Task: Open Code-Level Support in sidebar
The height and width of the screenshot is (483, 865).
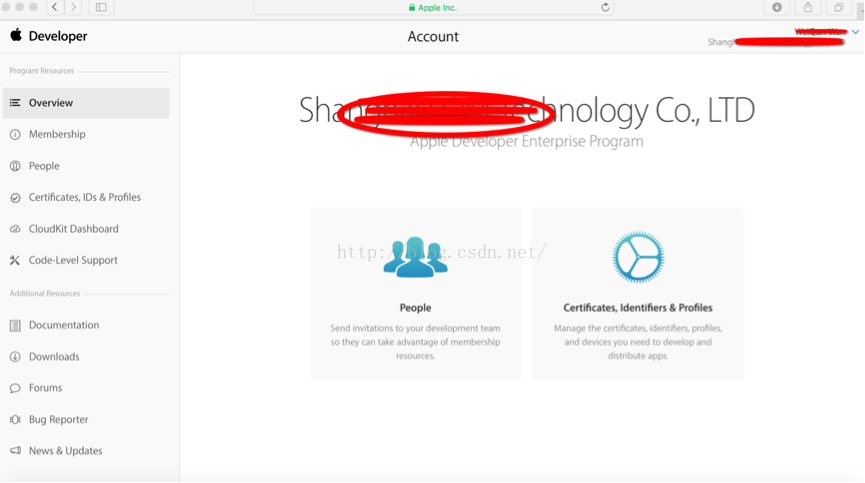Action: 73,260
